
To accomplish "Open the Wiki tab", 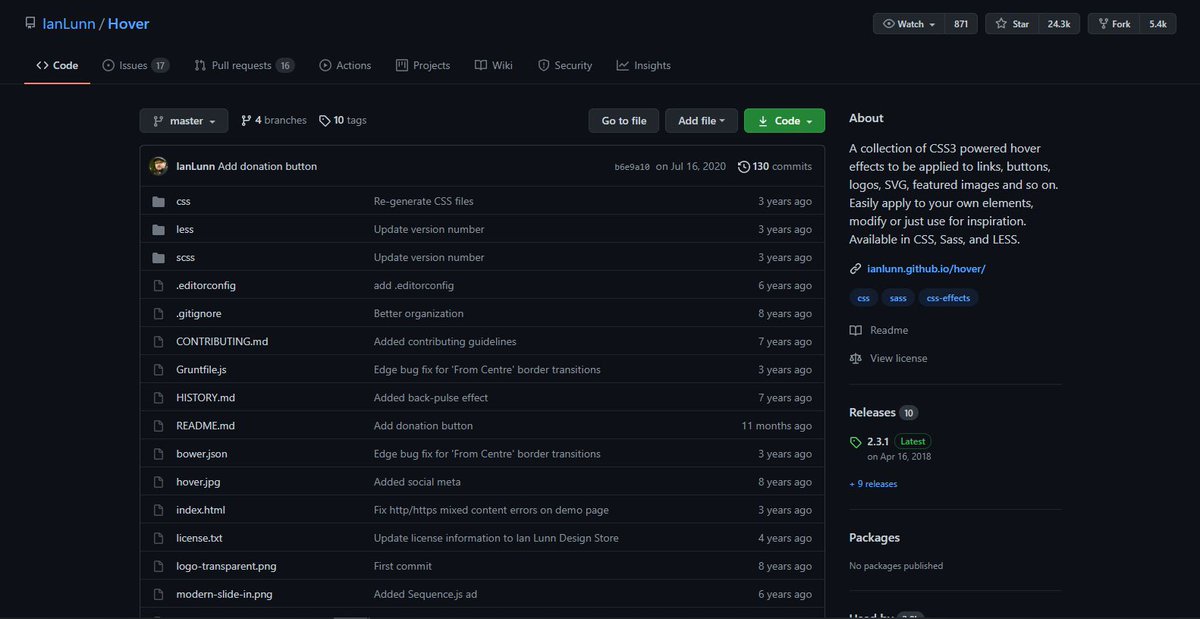I will (x=494, y=65).
